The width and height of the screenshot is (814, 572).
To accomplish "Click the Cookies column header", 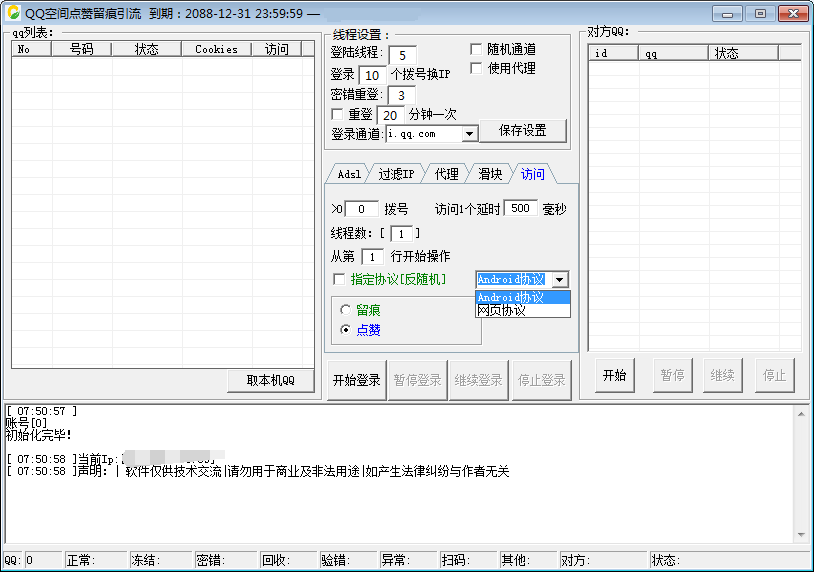I will point(216,49).
